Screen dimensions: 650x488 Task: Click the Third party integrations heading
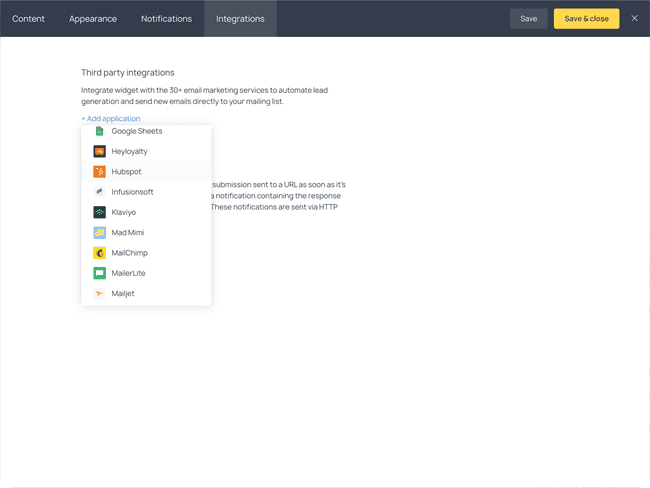click(128, 73)
